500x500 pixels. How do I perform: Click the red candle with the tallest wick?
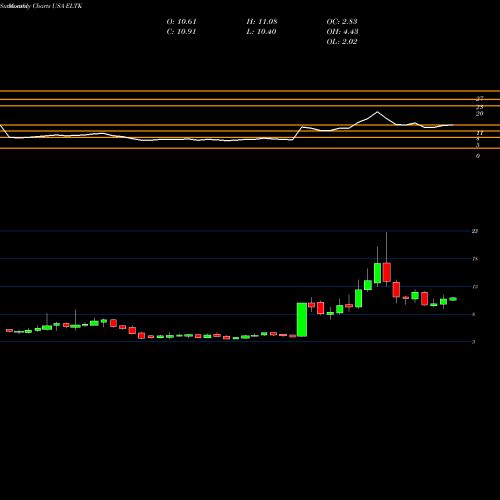[387, 272]
